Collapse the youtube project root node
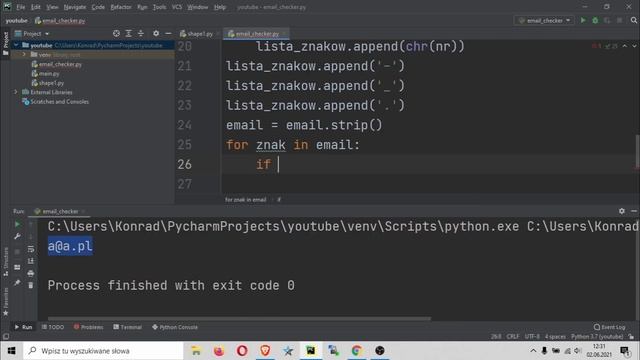 (16, 45)
